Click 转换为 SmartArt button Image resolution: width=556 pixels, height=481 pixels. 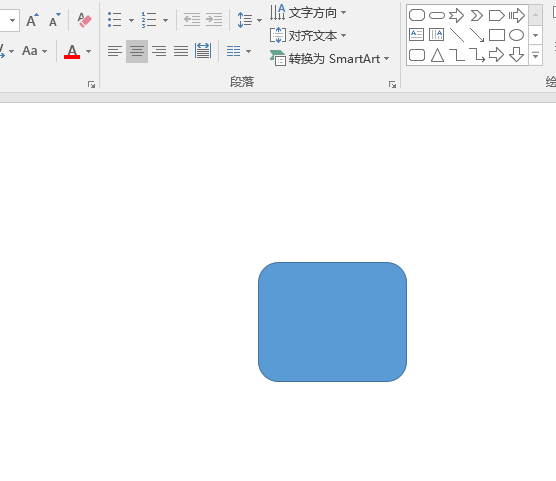[329, 59]
